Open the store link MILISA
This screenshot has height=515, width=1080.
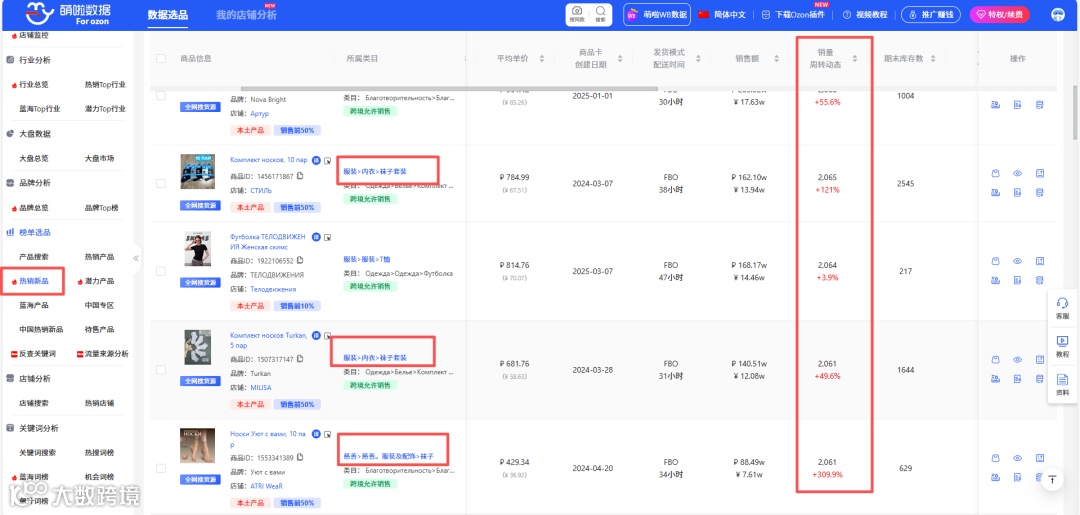click(260, 388)
